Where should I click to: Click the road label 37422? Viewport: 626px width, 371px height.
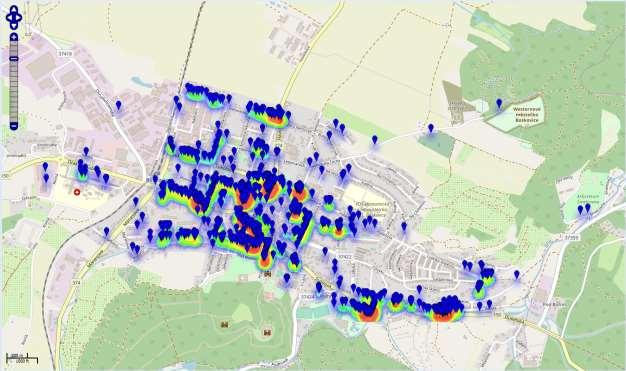point(346,257)
